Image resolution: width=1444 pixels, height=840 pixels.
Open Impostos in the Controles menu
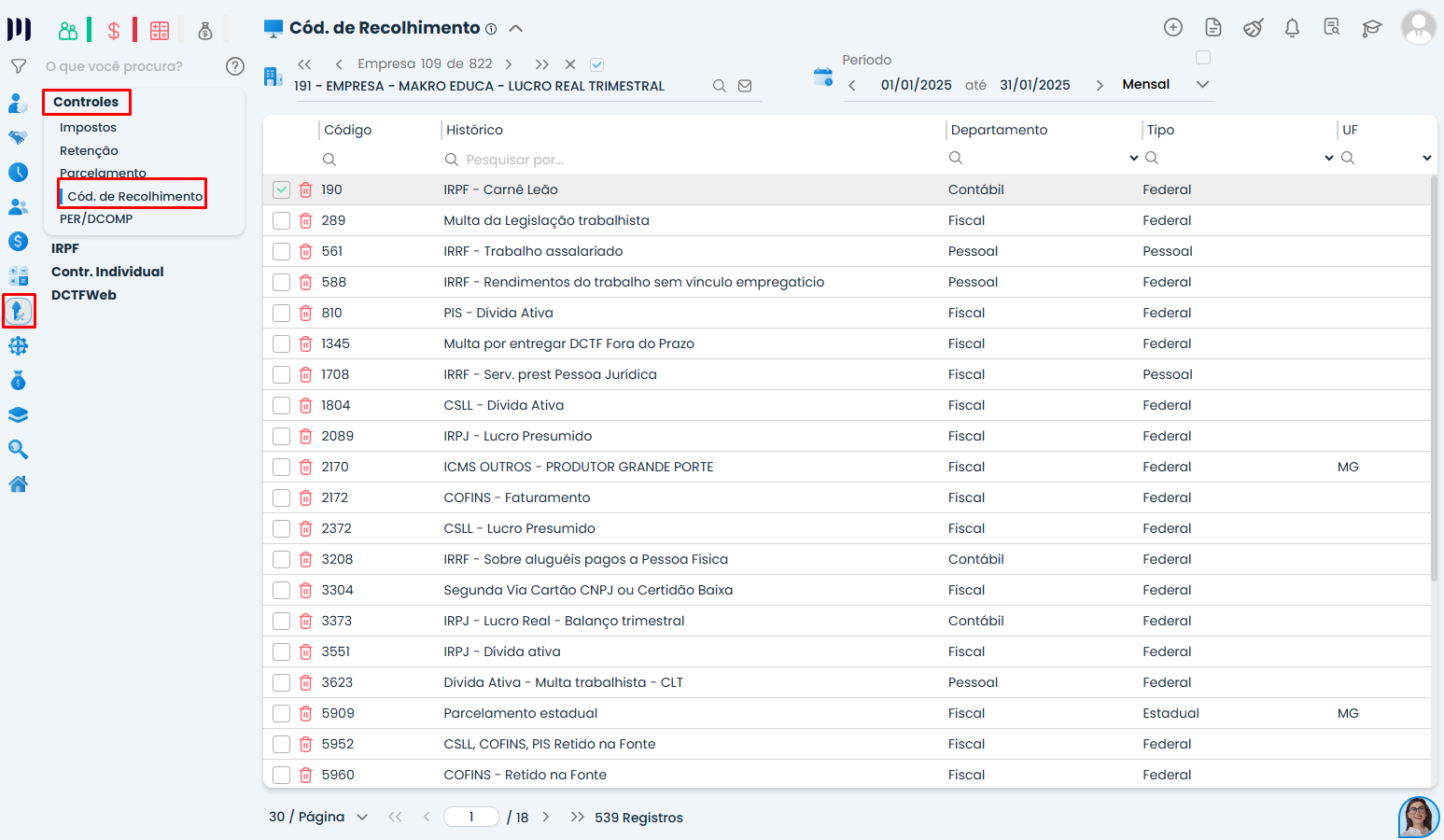coord(88,128)
